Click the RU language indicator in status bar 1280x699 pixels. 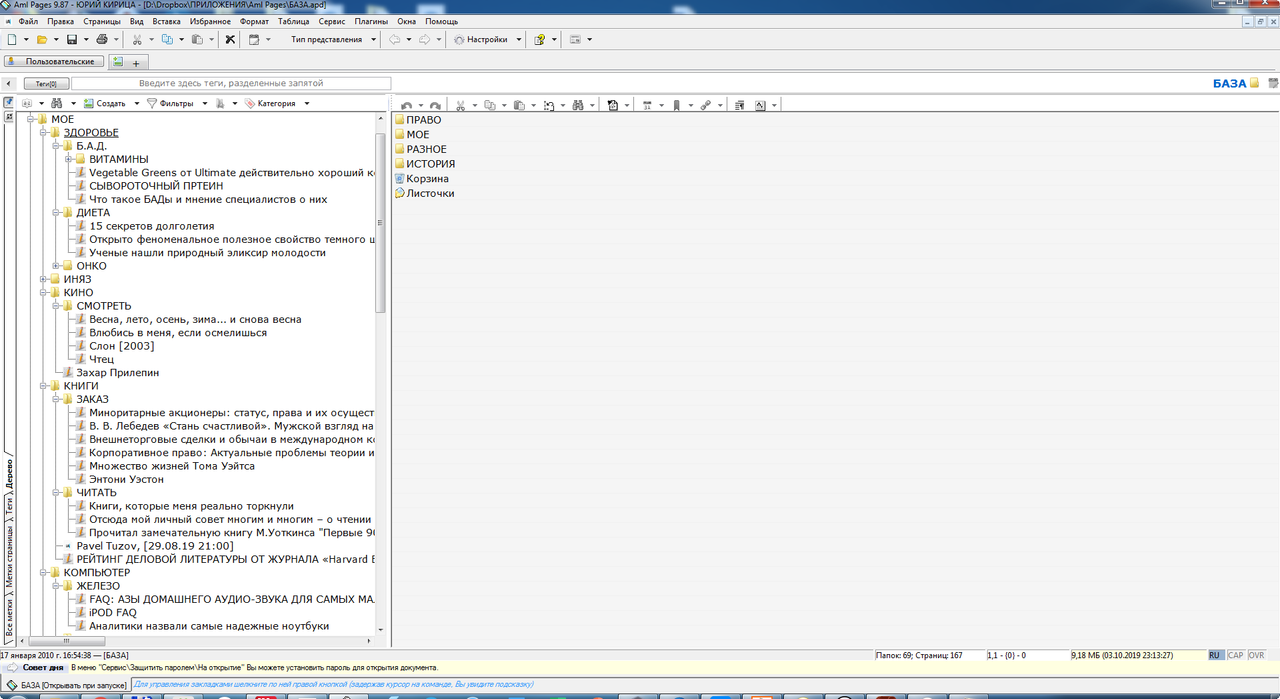(x=1215, y=655)
